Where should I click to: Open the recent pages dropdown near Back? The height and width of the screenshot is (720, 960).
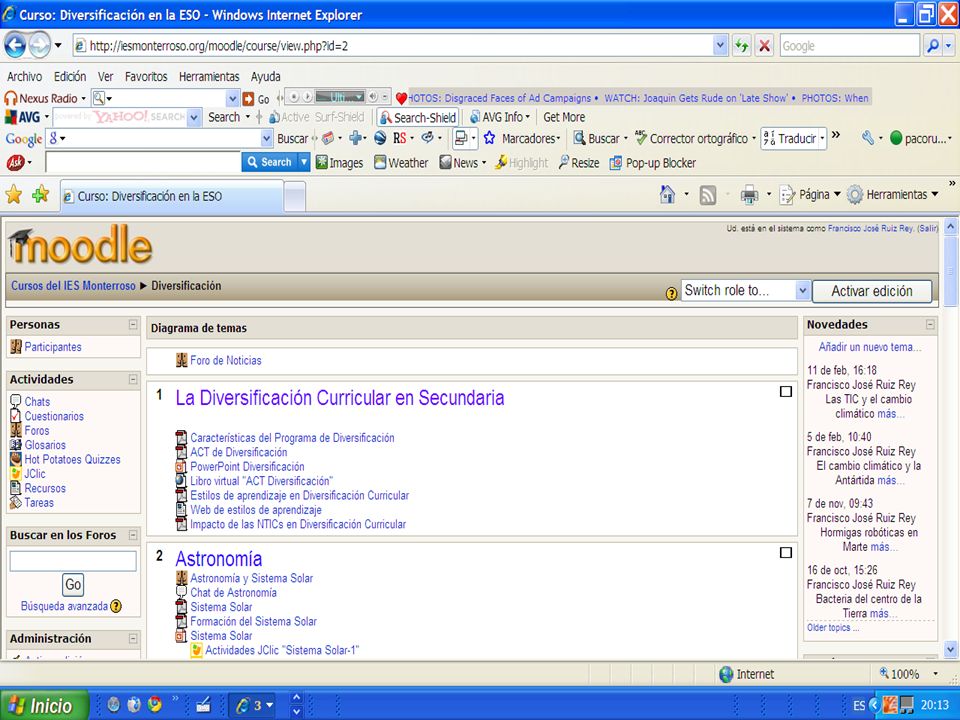[x=58, y=45]
